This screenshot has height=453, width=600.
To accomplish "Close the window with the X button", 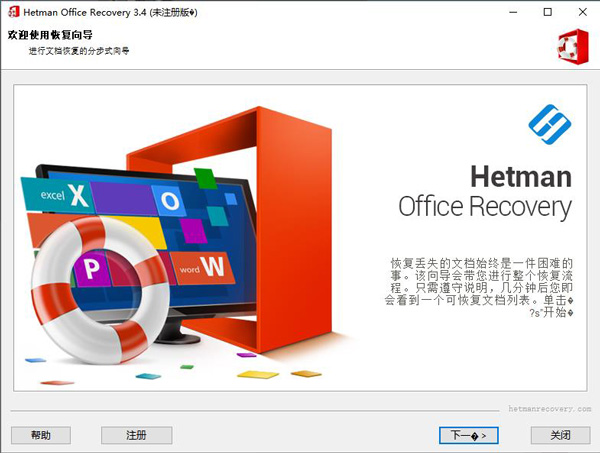I will (582, 12).
